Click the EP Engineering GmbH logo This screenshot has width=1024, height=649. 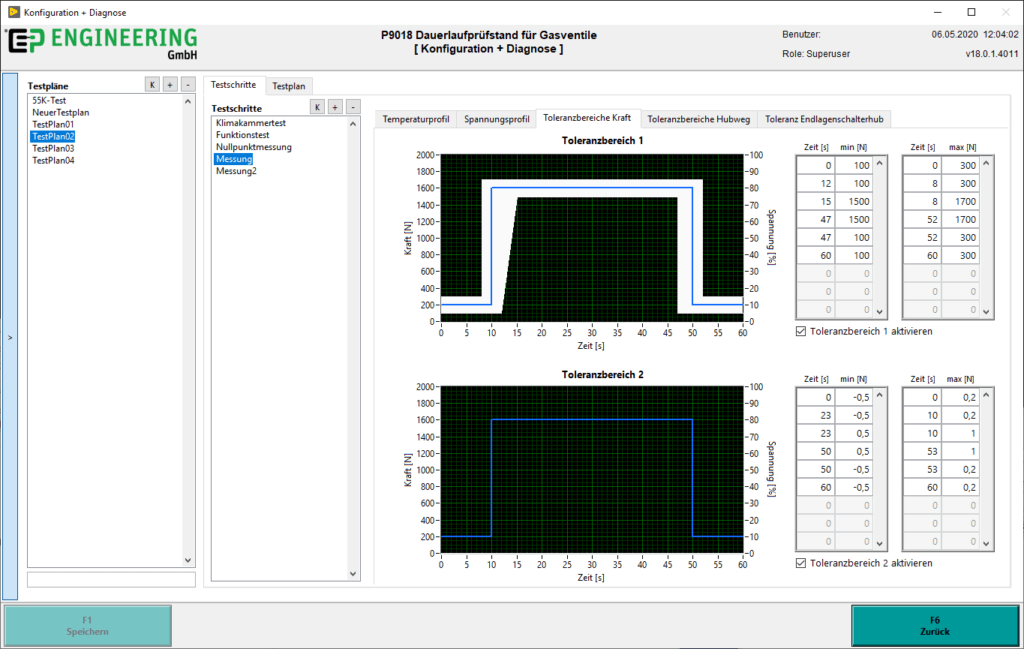tap(102, 44)
